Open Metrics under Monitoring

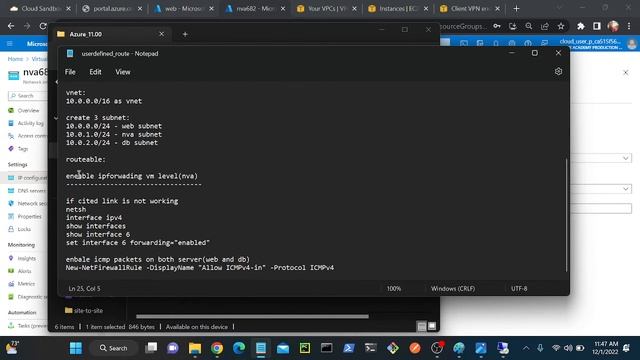click(26, 284)
